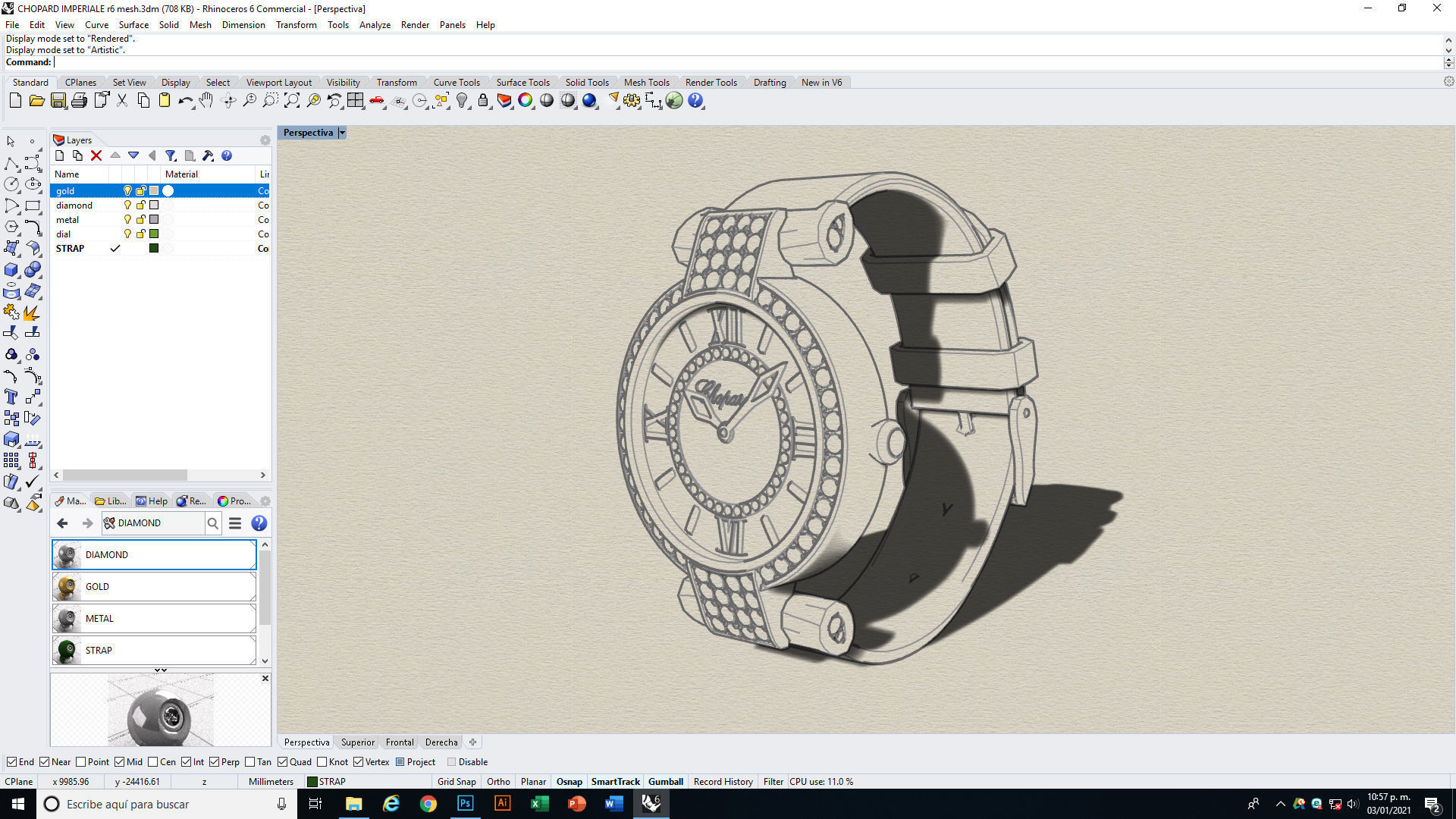Save the model with the floppy disk icon
The width and height of the screenshot is (1456, 819).
pyautogui.click(x=58, y=100)
